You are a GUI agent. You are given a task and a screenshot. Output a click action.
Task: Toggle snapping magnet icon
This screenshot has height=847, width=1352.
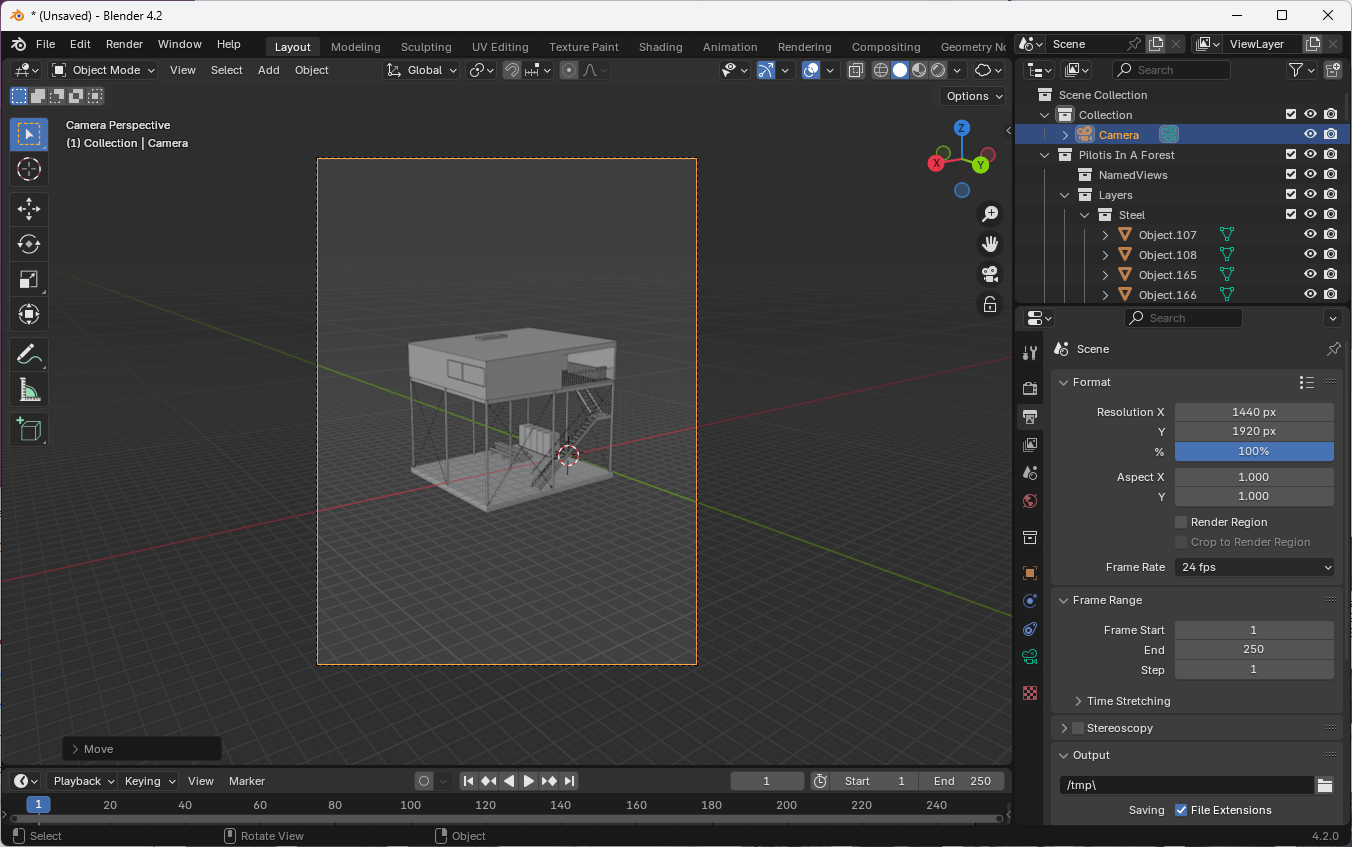(x=511, y=70)
